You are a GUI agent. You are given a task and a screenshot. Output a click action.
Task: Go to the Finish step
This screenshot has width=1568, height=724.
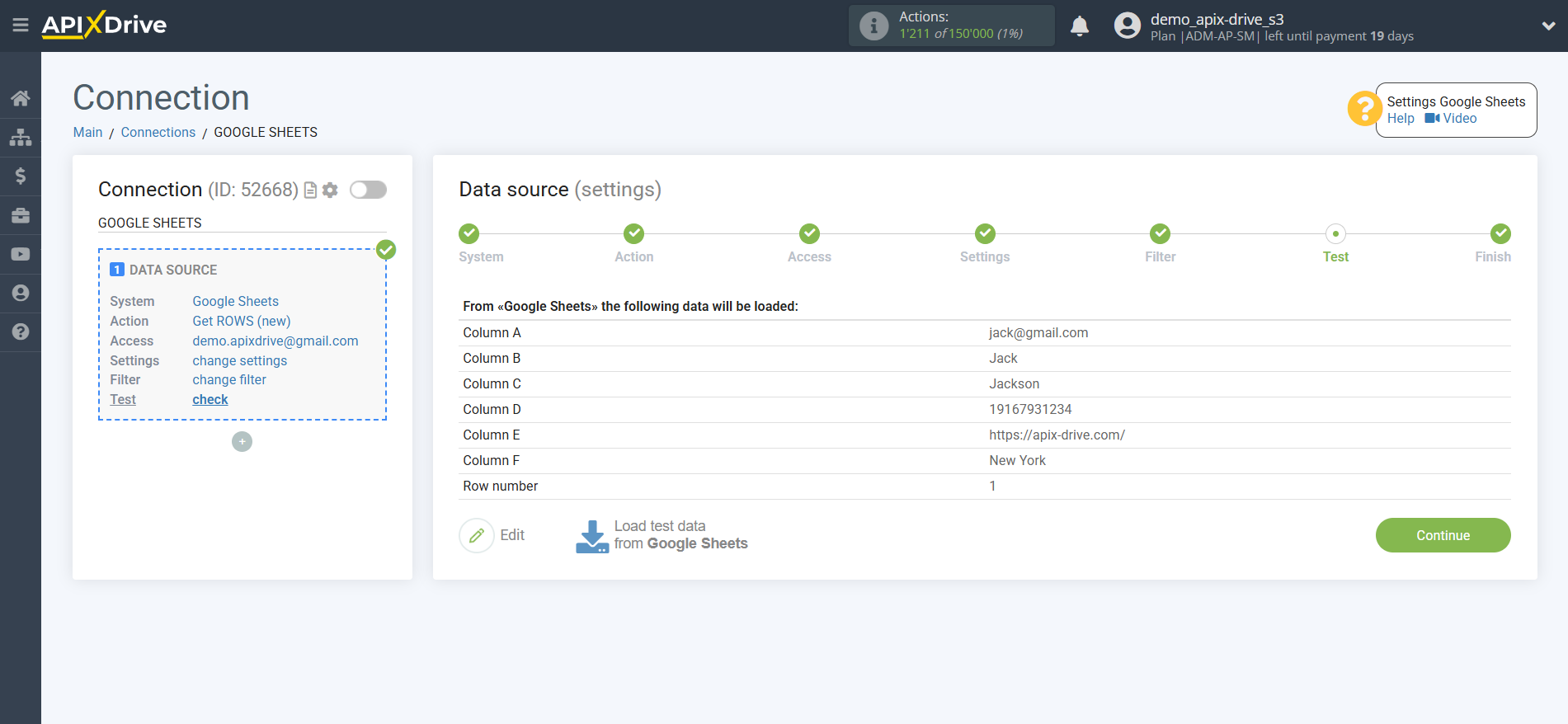[1500, 234]
